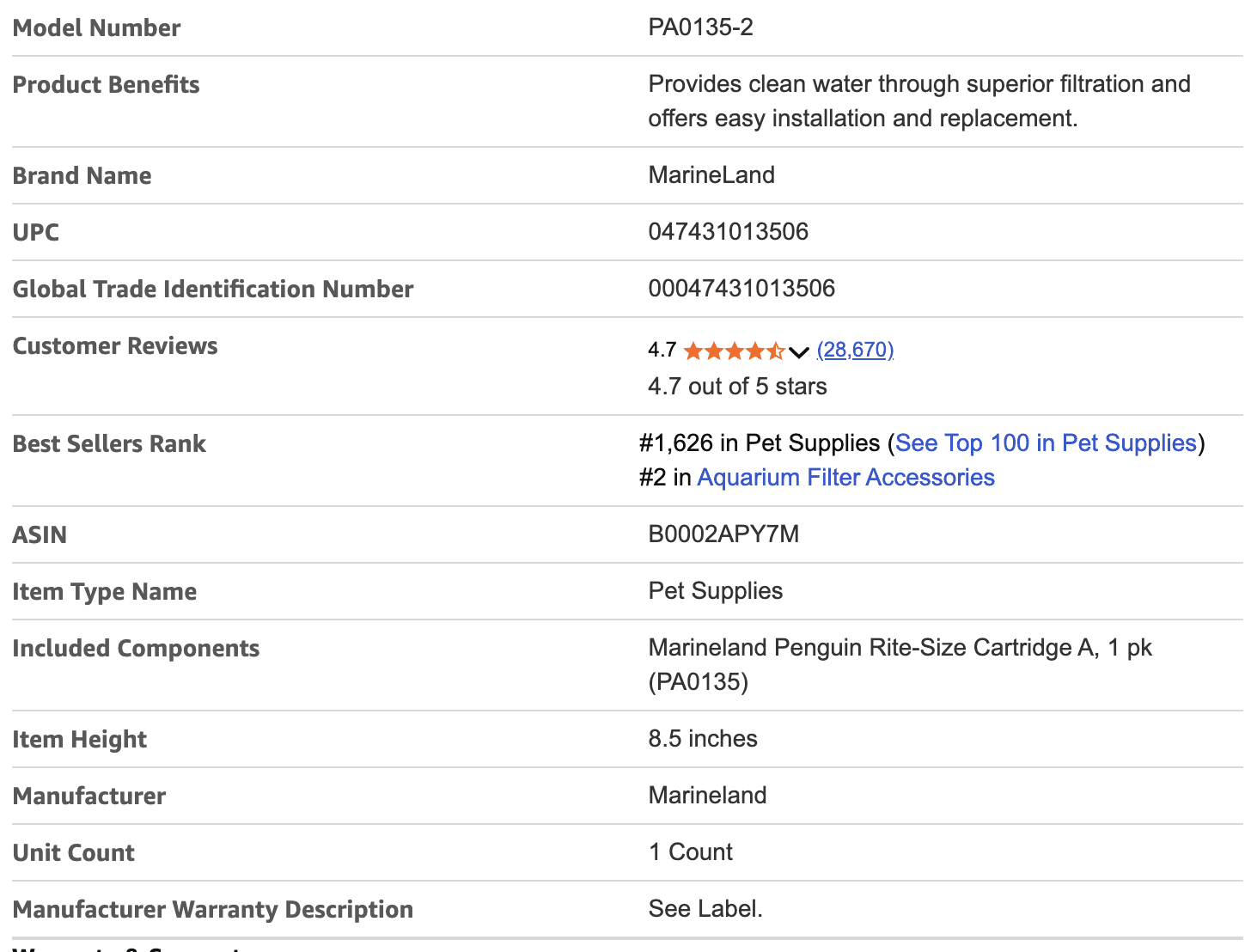
Task: Click the Included Components cartridge description
Action: click(x=899, y=664)
